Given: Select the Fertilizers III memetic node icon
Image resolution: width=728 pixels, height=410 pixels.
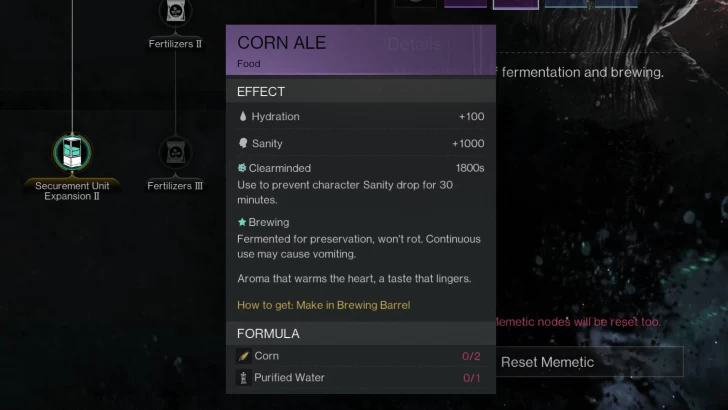Looking at the screenshot, I should click(x=175, y=153).
